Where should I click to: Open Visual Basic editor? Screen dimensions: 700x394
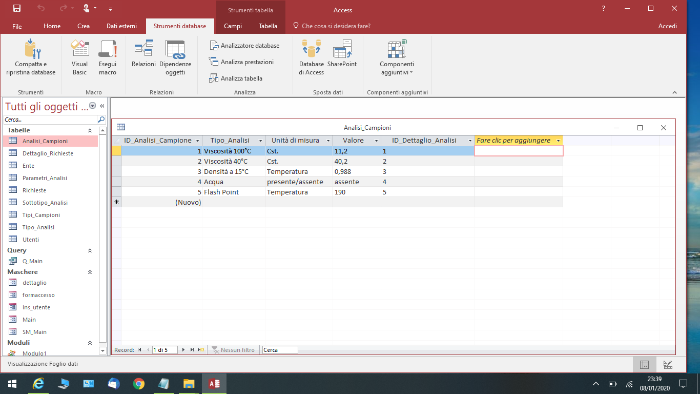[79, 57]
